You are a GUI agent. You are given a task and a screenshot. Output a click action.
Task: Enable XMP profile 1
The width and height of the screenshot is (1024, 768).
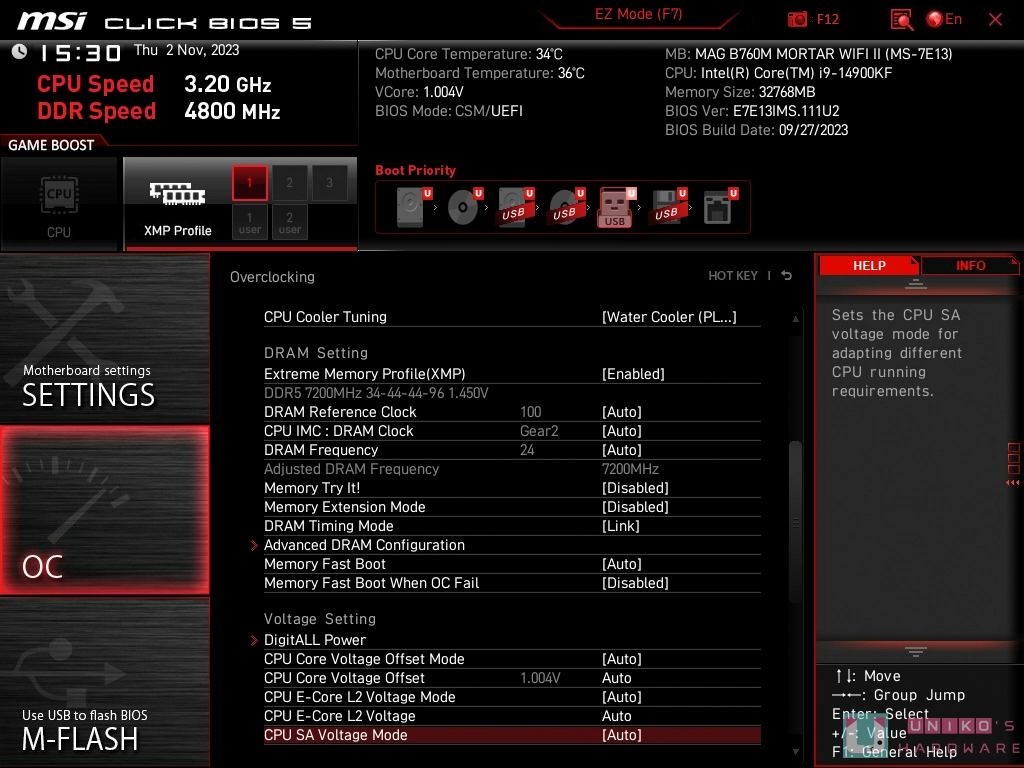coord(249,183)
